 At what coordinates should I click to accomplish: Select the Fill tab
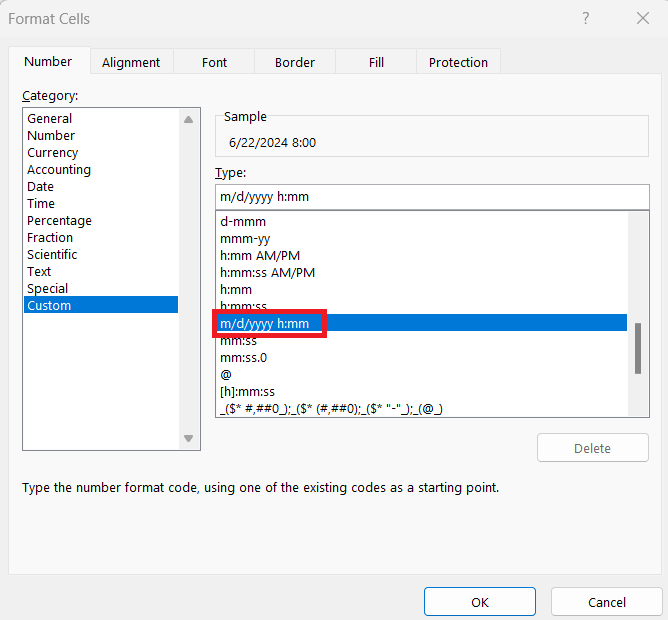click(x=376, y=62)
